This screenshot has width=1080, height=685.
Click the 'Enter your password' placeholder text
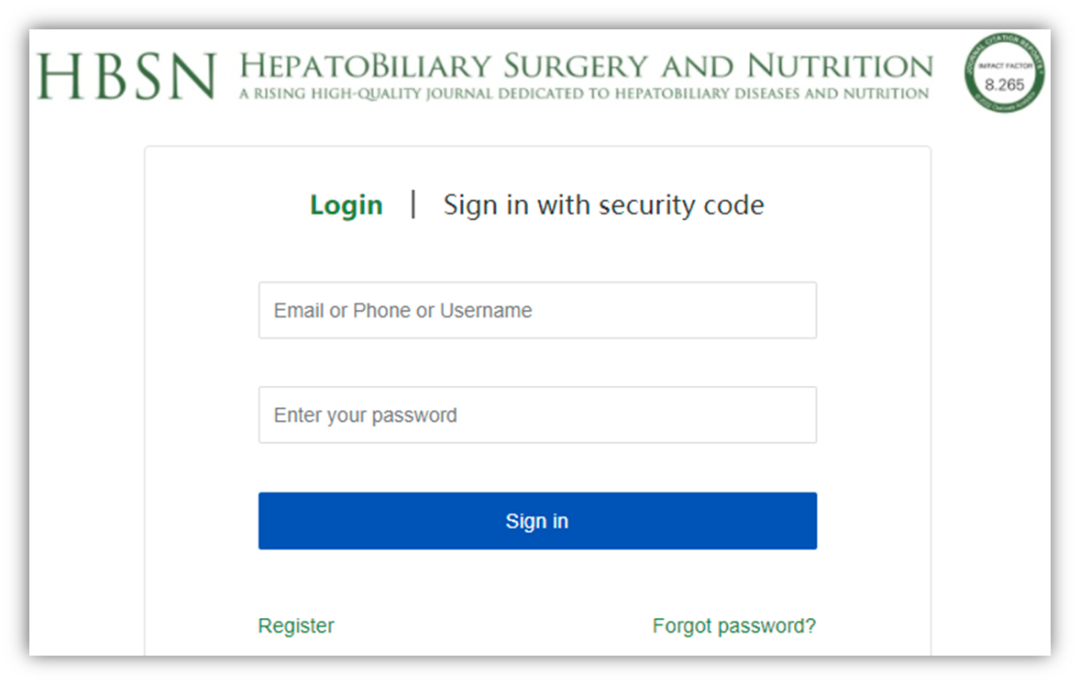(x=365, y=415)
